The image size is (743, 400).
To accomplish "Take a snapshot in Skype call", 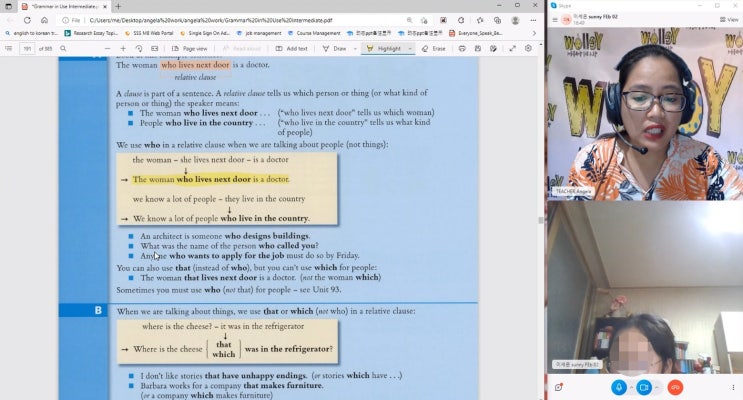I will point(559,387).
